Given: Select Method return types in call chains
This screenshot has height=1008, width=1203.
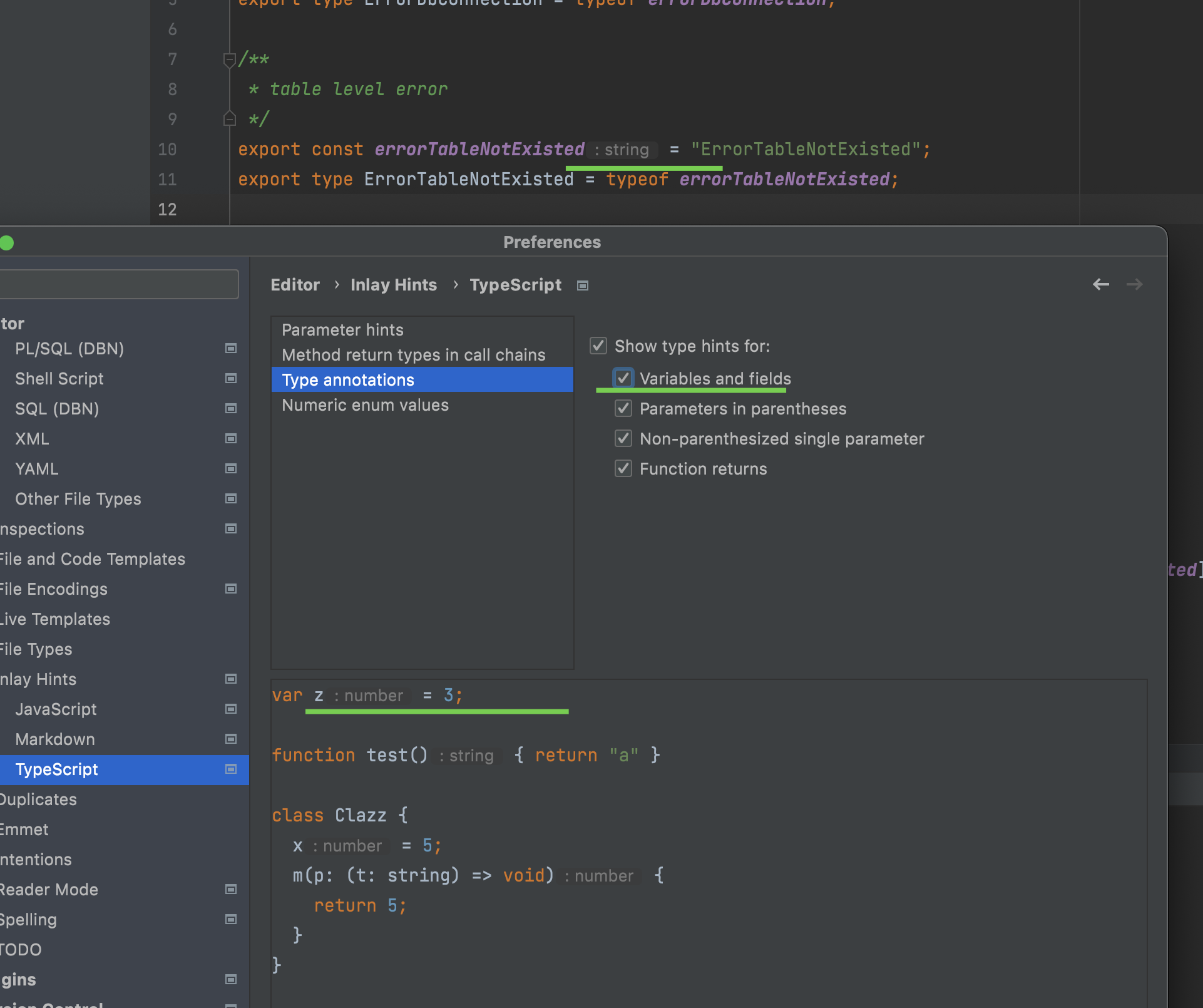Looking at the screenshot, I should click(422, 355).
